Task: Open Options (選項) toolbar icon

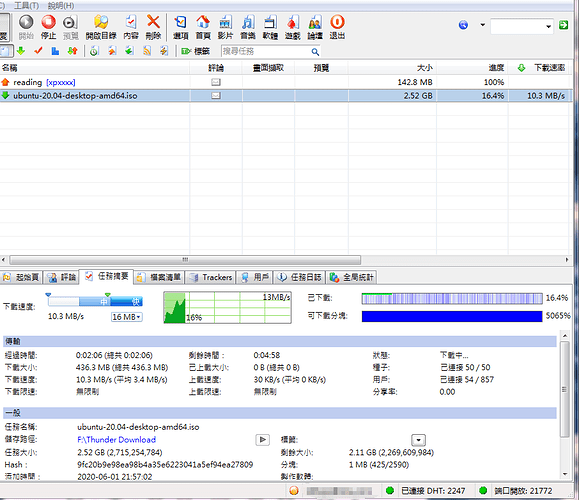Action: coord(181,27)
